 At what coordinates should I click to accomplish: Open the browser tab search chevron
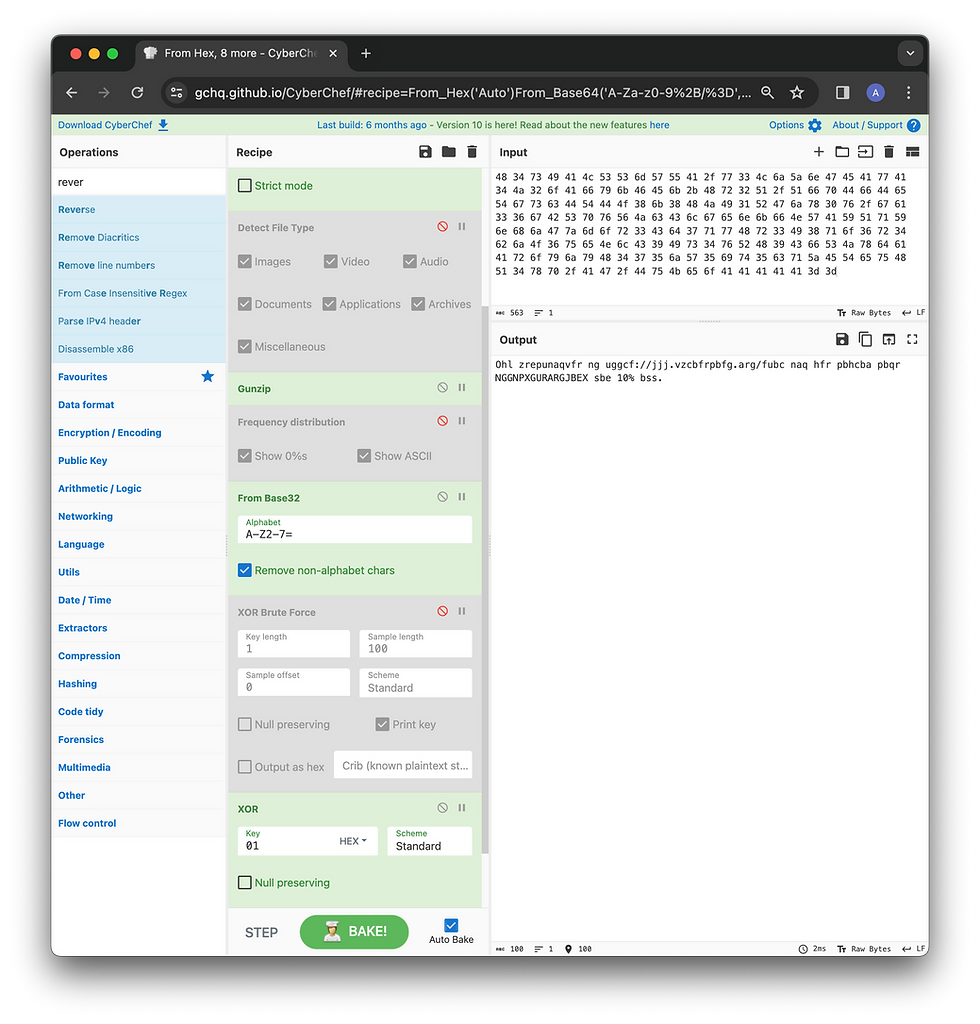[x=910, y=54]
